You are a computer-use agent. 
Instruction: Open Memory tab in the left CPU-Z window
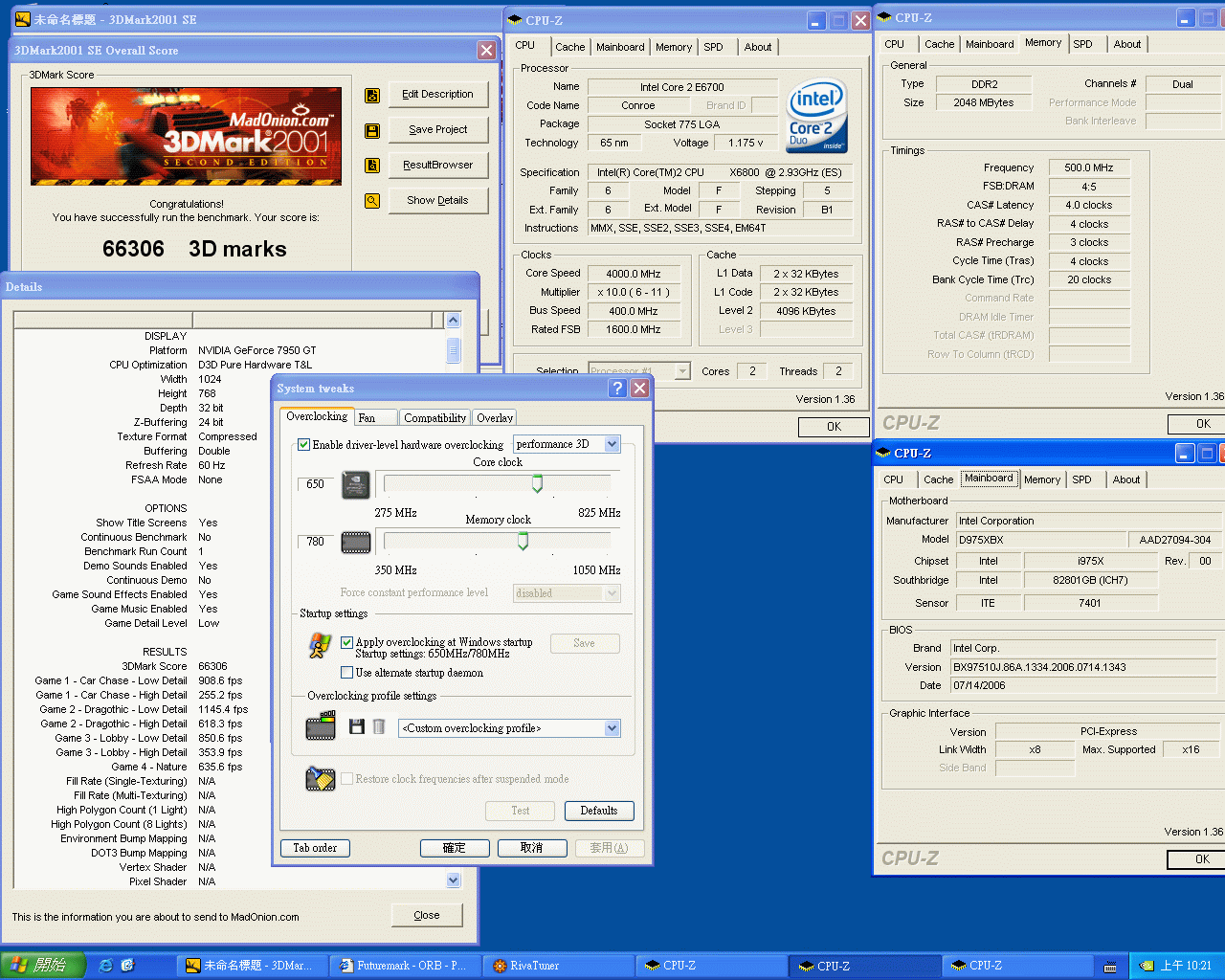tap(674, 47)
